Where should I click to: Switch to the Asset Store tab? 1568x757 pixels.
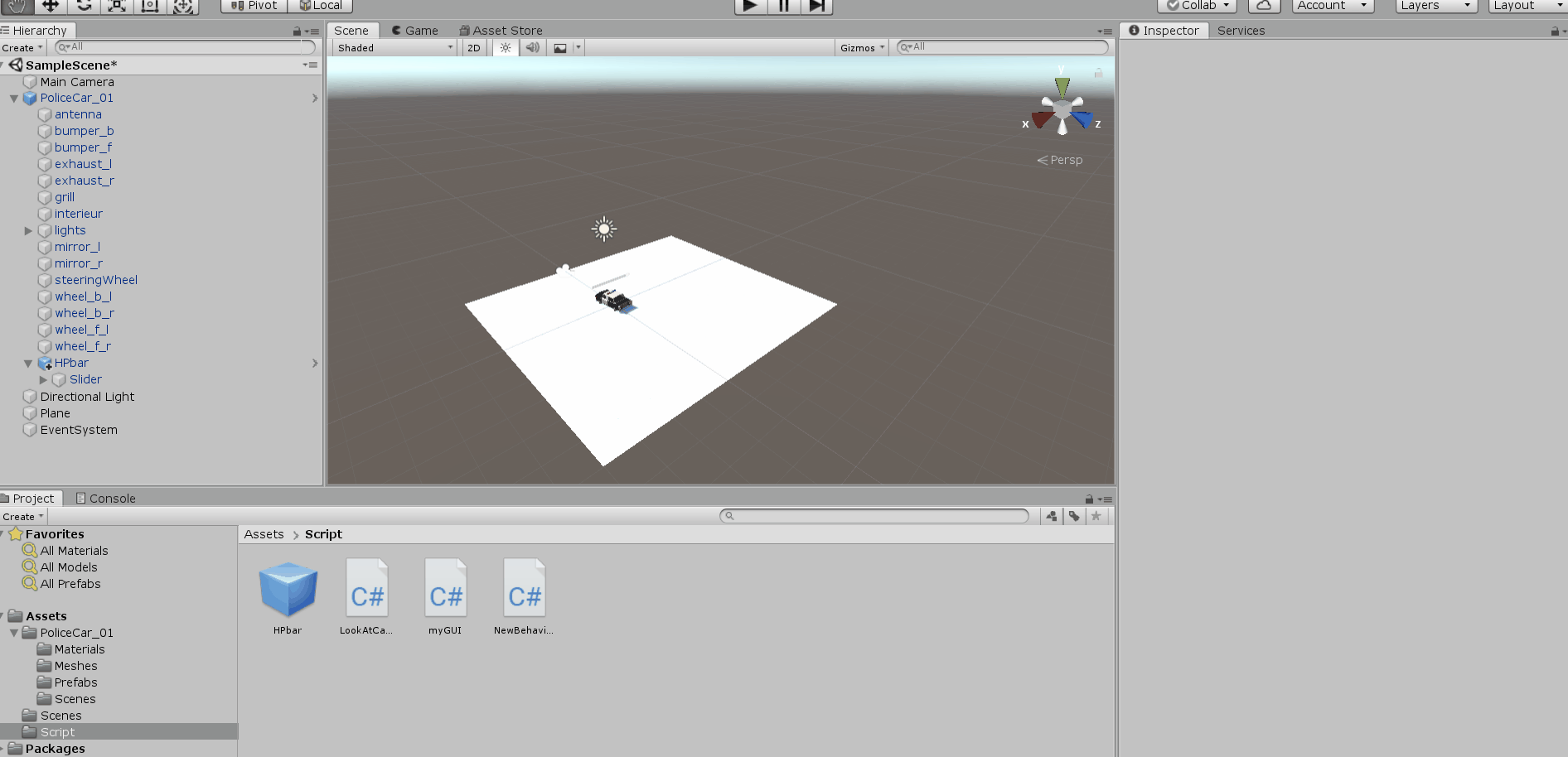pos(501,31)
